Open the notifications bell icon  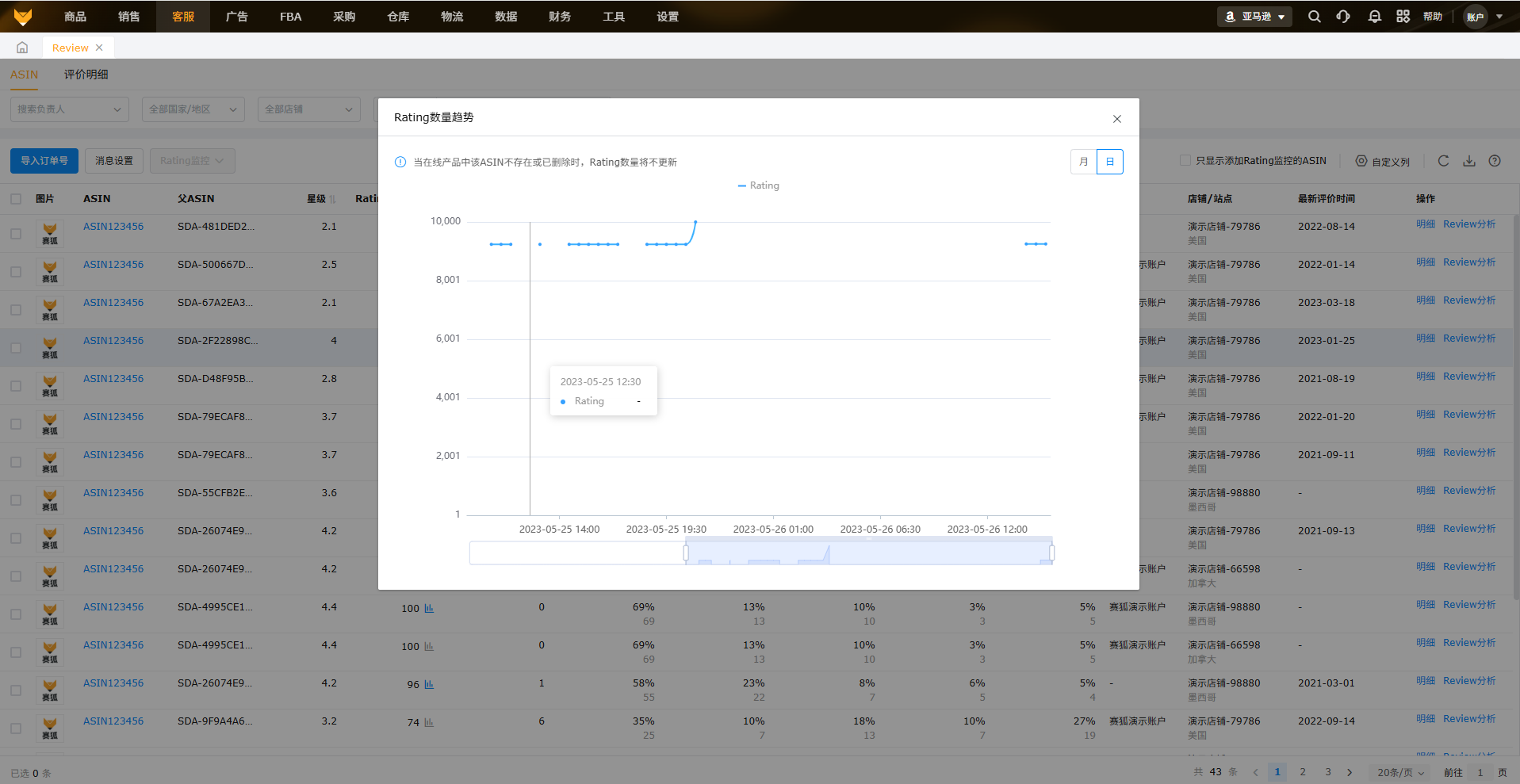coord(1374,17)
